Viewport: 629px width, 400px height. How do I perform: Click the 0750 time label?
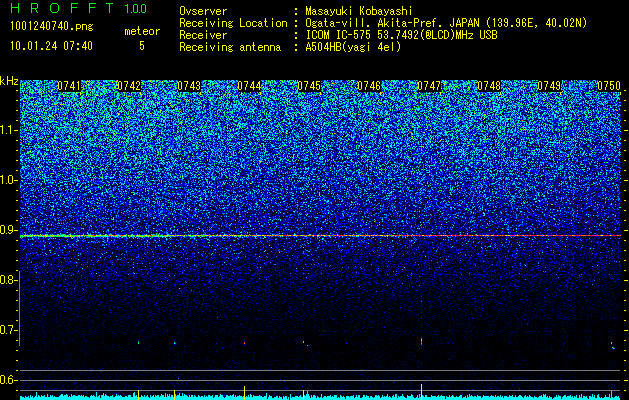coord(609,86)
